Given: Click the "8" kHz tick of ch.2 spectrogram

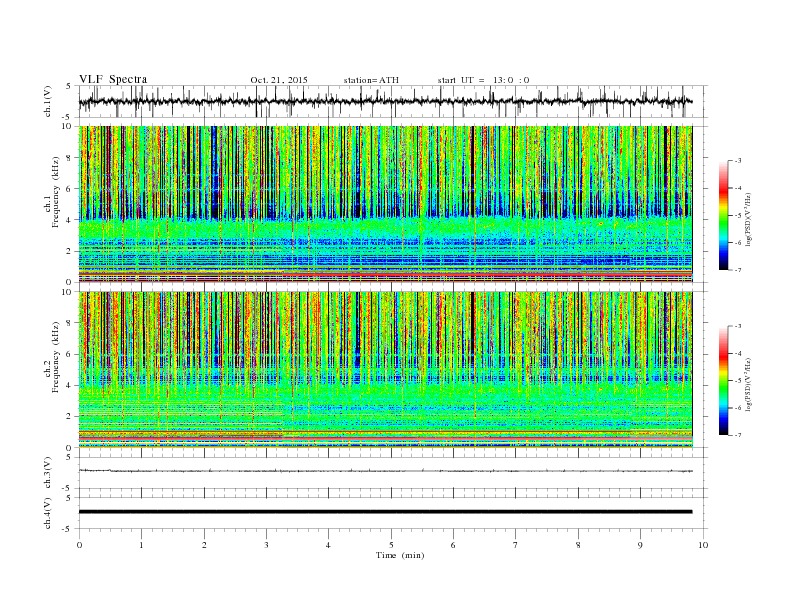Looking at the screenshot, I should (69, 323).
